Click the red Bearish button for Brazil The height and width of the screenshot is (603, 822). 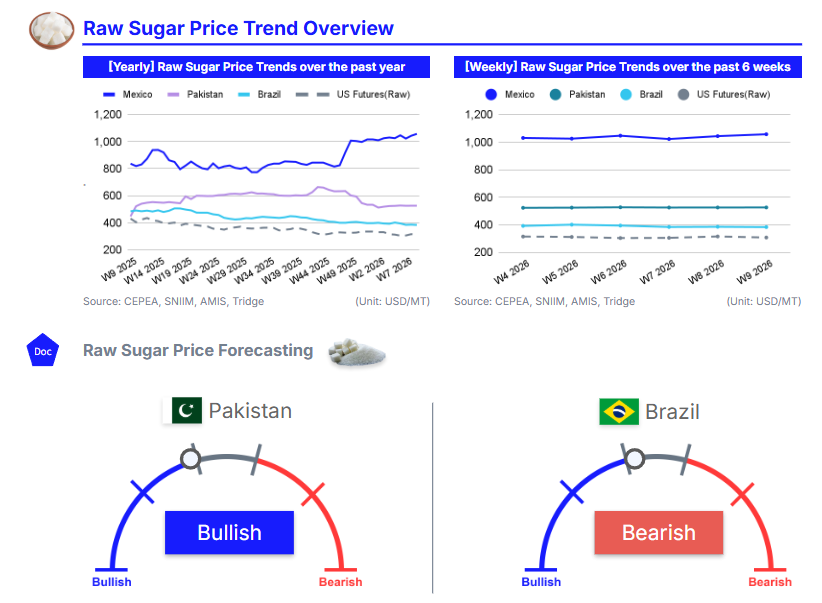658,532
